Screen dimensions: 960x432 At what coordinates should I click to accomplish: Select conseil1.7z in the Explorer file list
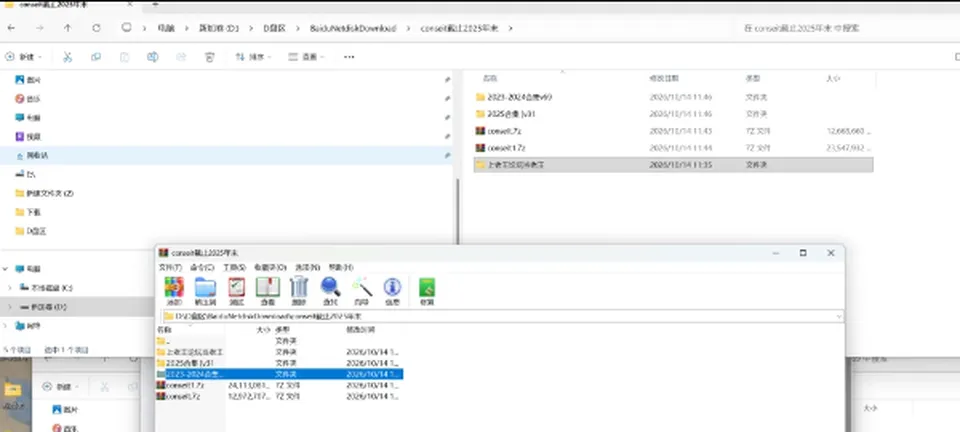[673, 147]
